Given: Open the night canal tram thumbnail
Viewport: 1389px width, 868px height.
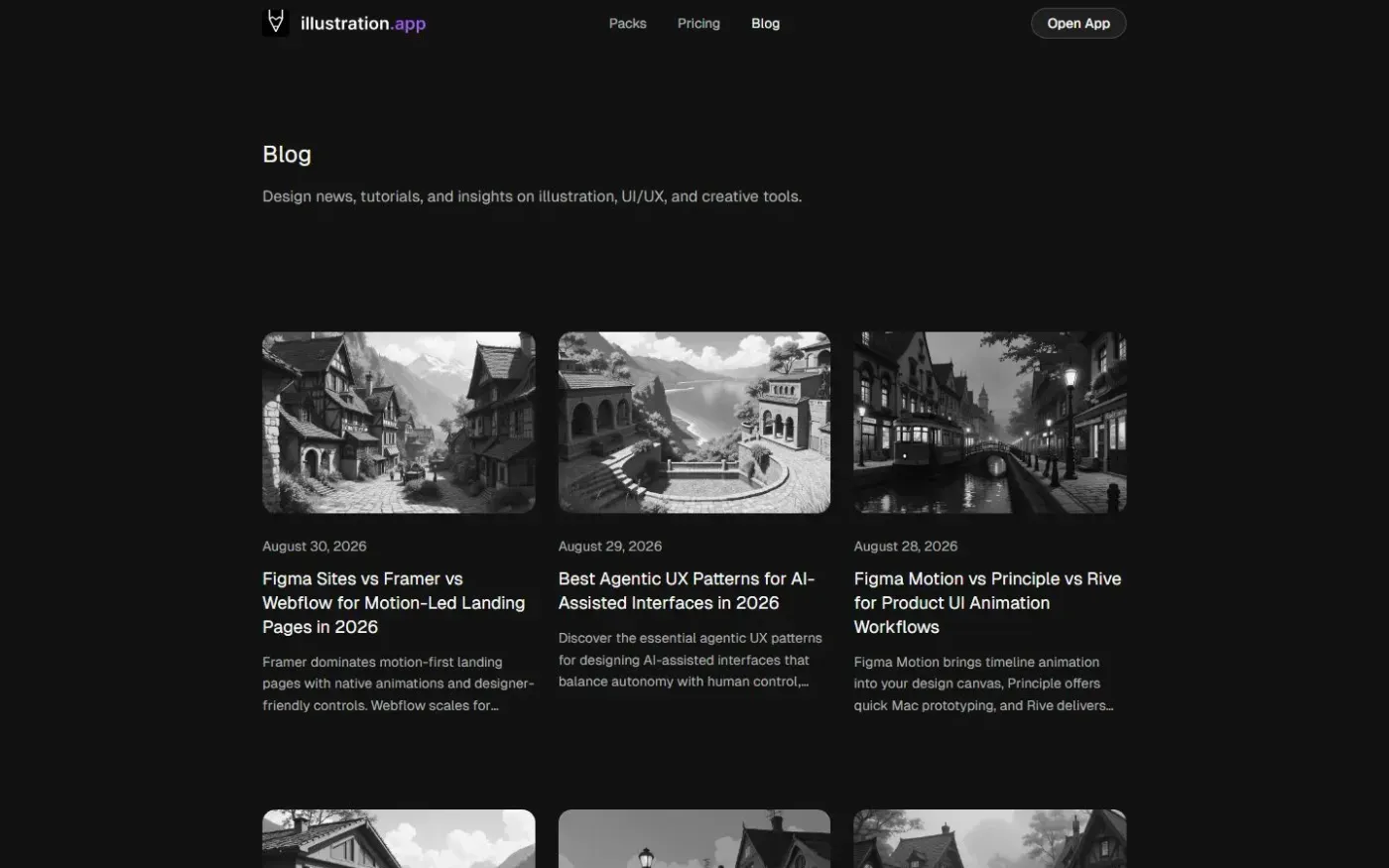Looking at the screenshot, I should coord(990,423).
